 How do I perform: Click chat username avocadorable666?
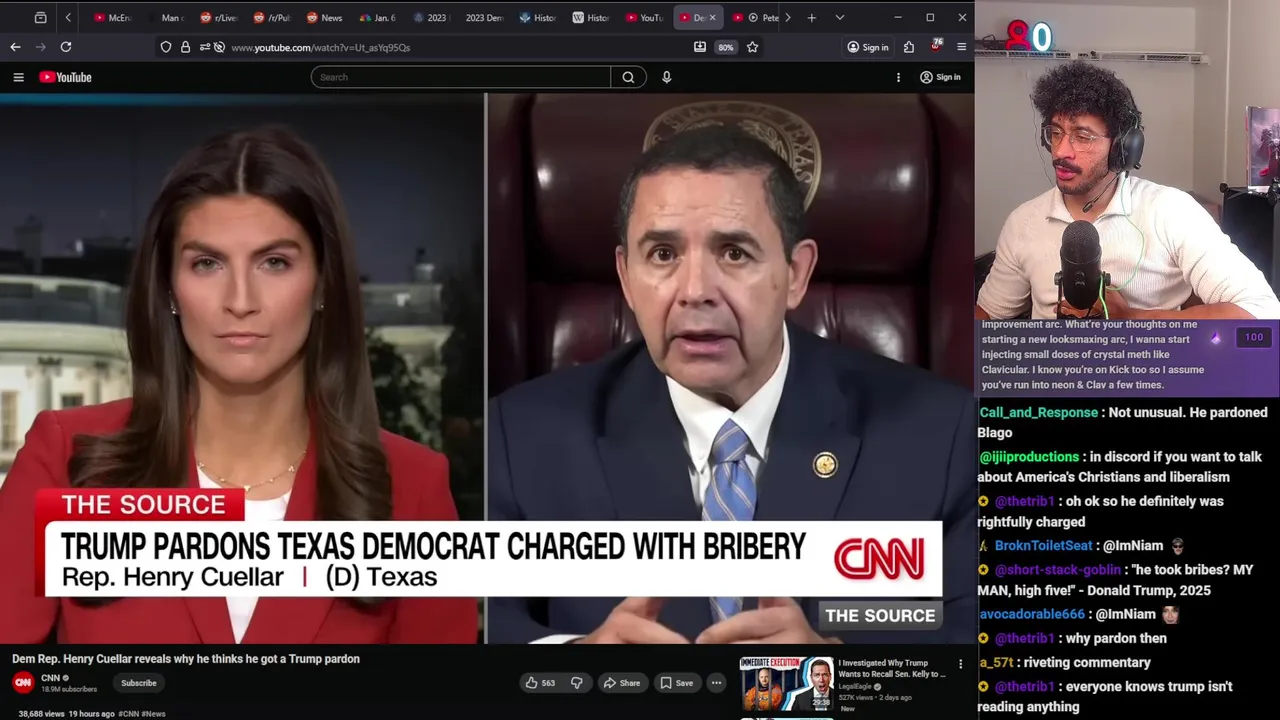coord(1032,614)
